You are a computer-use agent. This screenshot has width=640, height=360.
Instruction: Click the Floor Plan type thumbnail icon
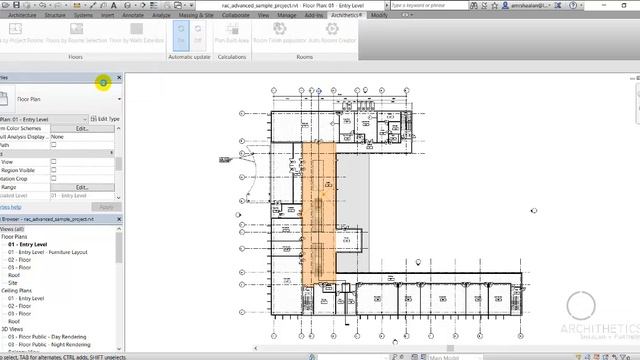pos(4,99)
